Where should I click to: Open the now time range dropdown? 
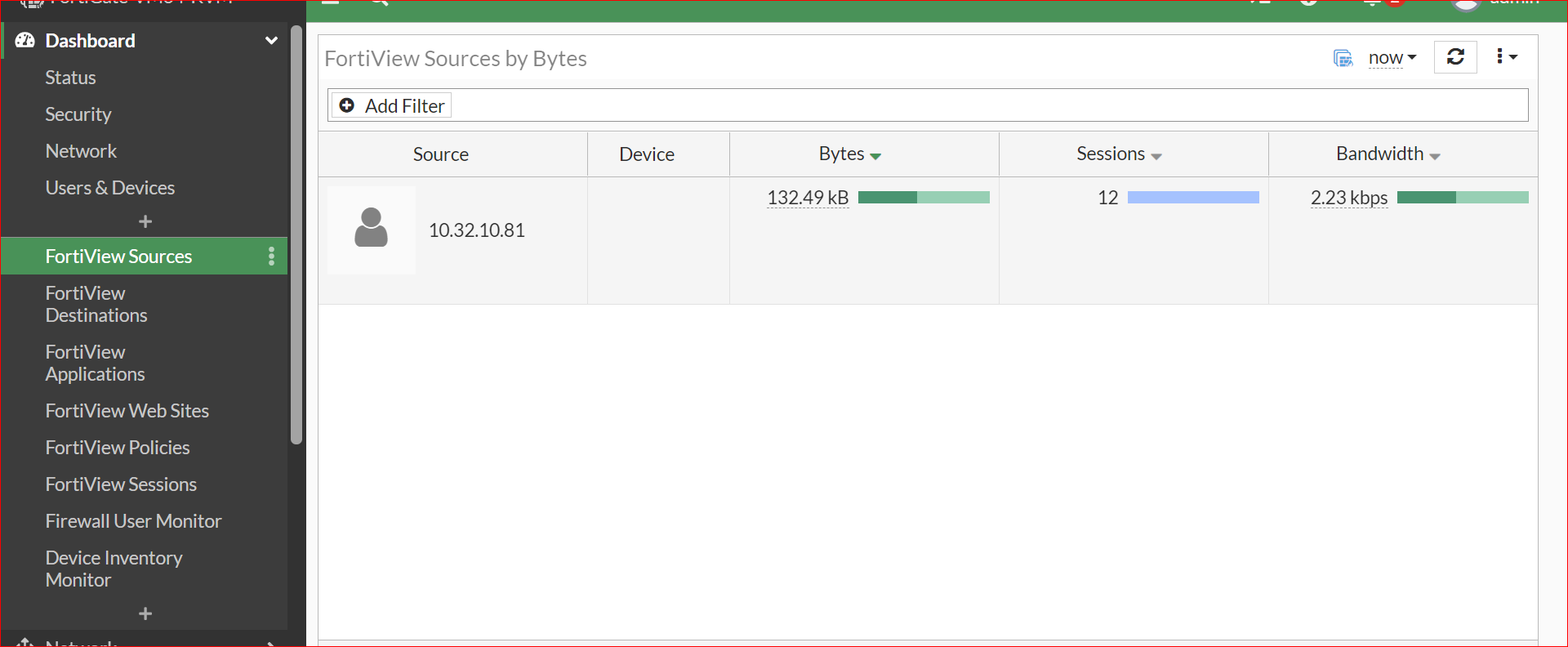pyautogui.click(x=1392, y=58)
